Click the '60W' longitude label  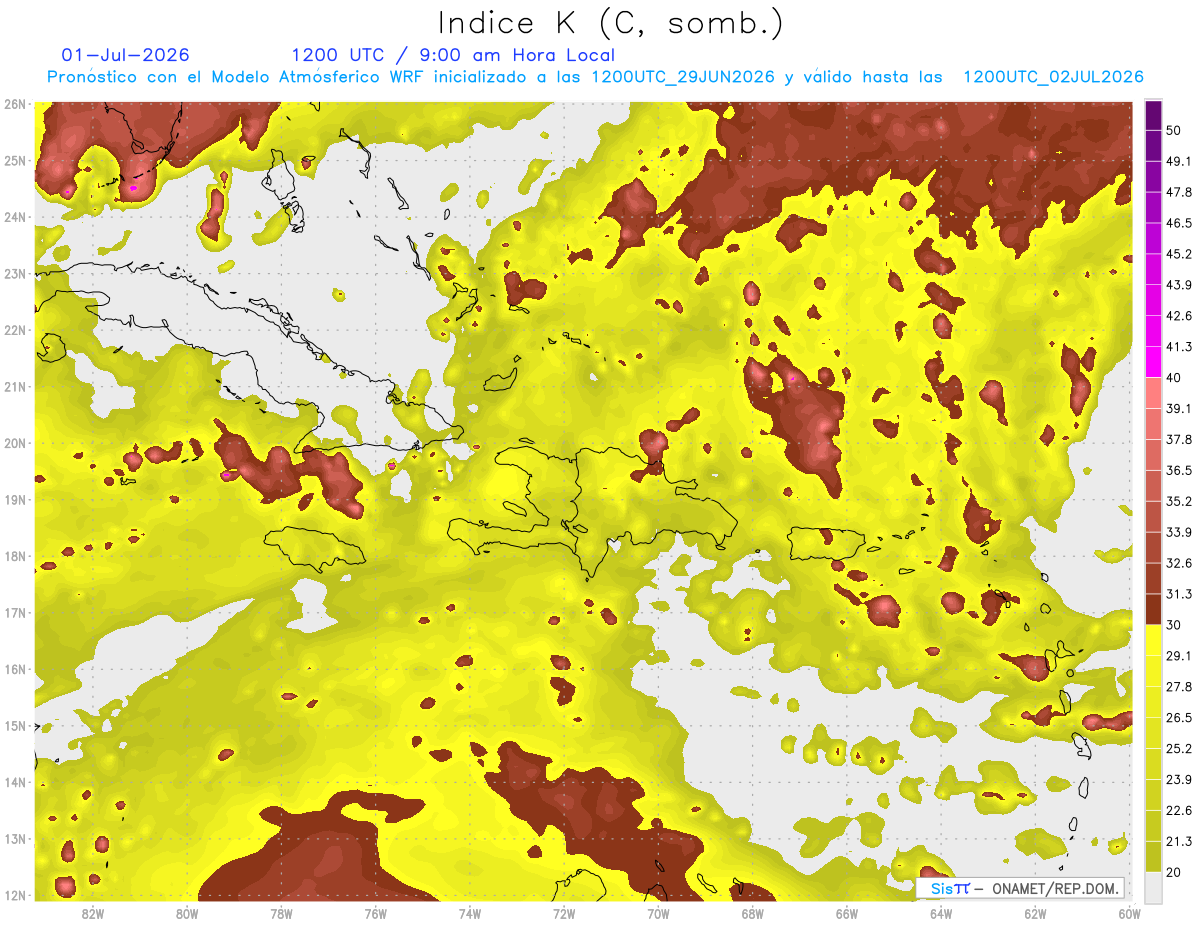1129,914
